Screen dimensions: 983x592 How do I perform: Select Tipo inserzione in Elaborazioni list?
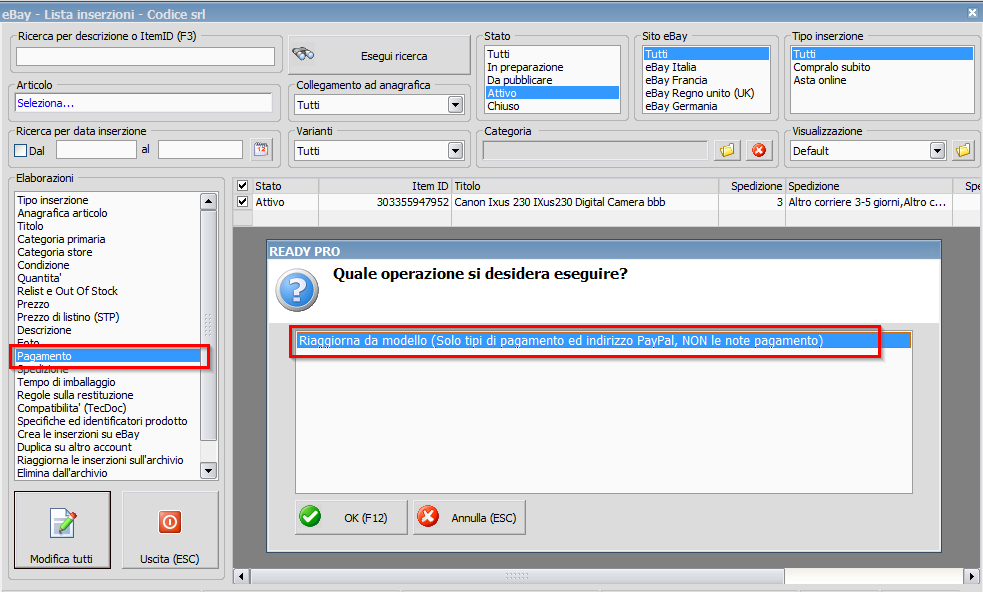click(x=107, y=200)
